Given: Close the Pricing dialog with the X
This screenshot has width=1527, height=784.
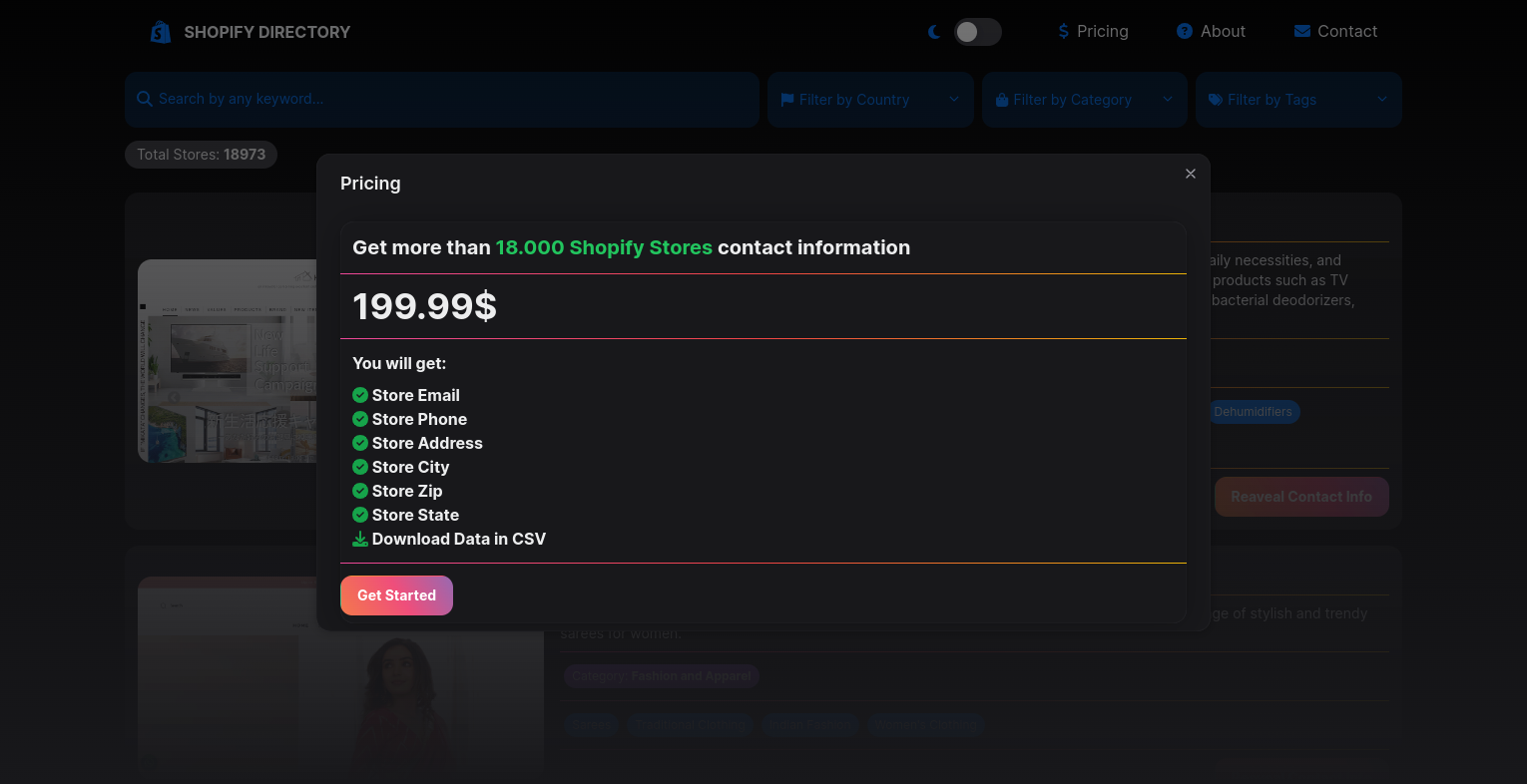Looking at the screenshot, I should pyautogui.click(x=1191, y=174).
